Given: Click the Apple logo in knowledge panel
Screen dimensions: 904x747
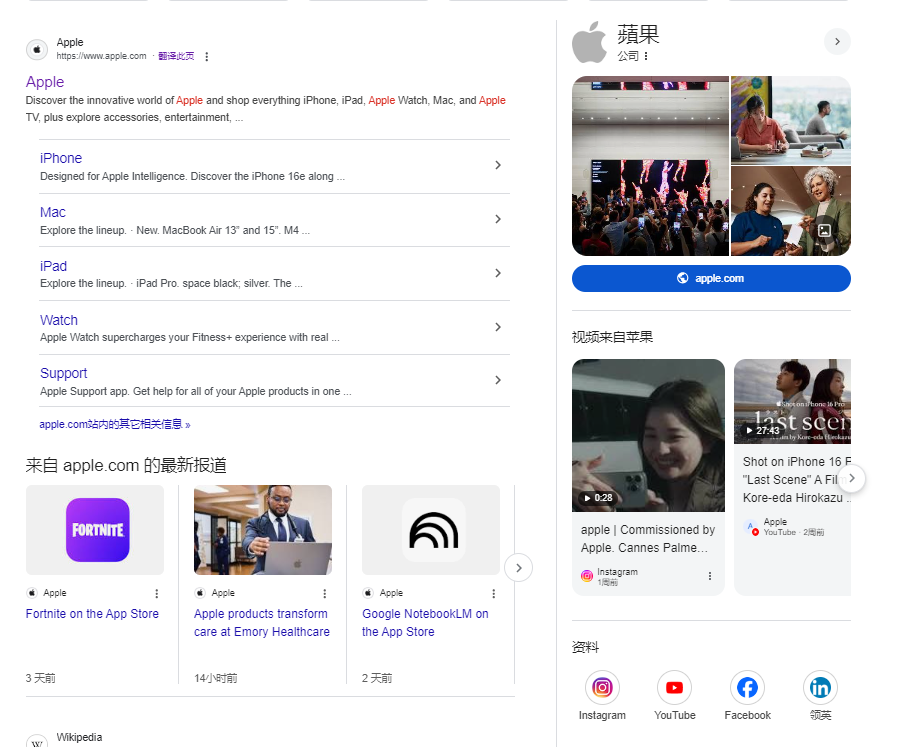Looking at the screenshot, I should click(589, 42).
